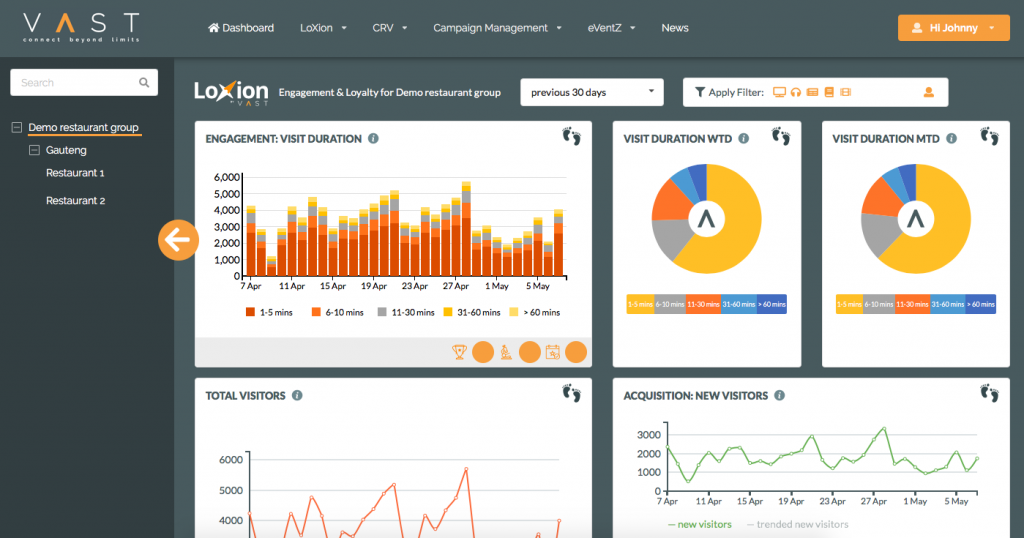1024x538 pixels.
Task: Select Restaurant 1 in the sidebar
Action: click(x=75, y=173)
